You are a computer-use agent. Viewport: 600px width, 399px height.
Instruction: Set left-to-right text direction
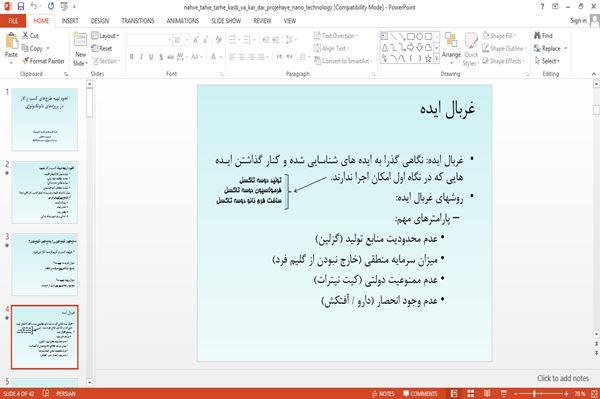pyautogui.click(x=280, y=57)
